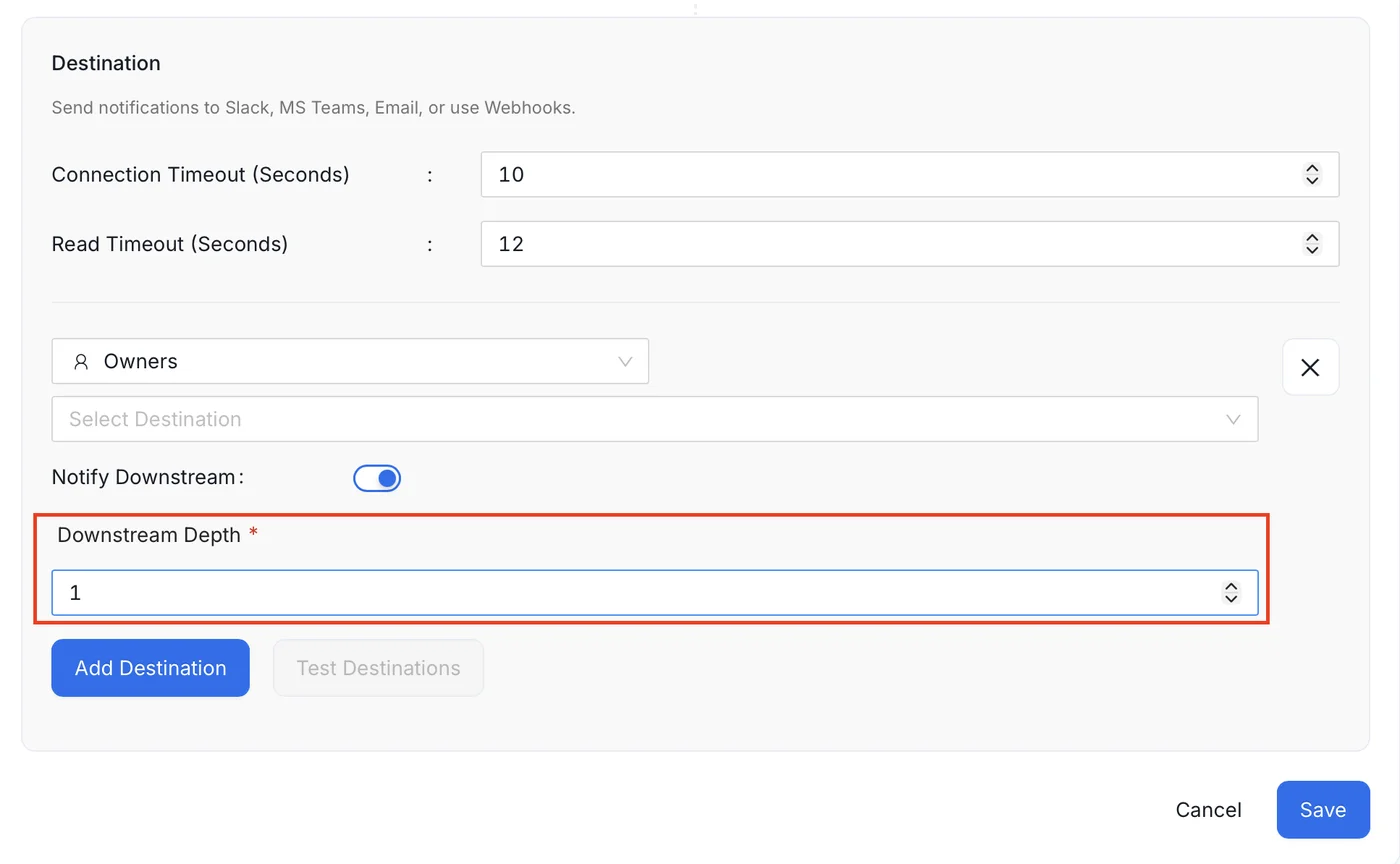Viewport: 1400px width, 864px height.
Task: Raise Downstream Depth using up arrow
Action: pyautogui.click(x=1231, y=587)
